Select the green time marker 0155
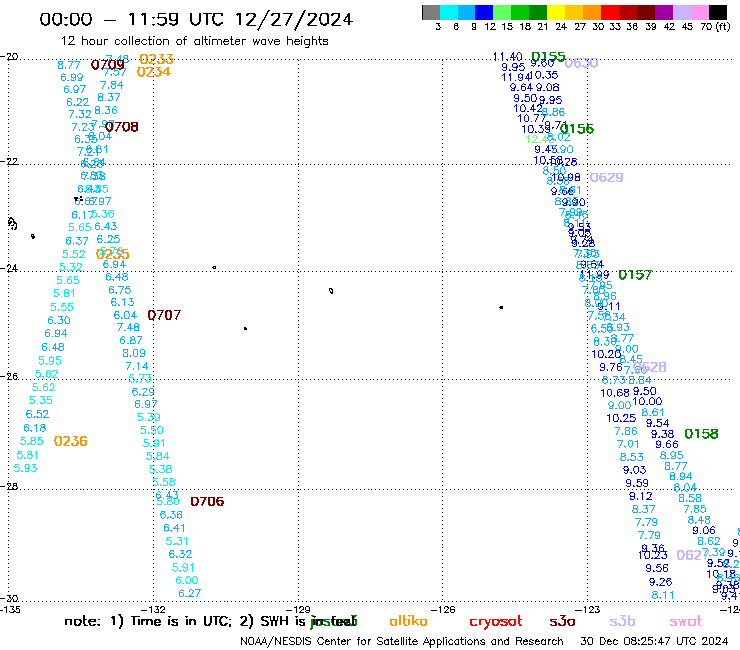Viewport: 740px width, 650px height. point(548,57)
